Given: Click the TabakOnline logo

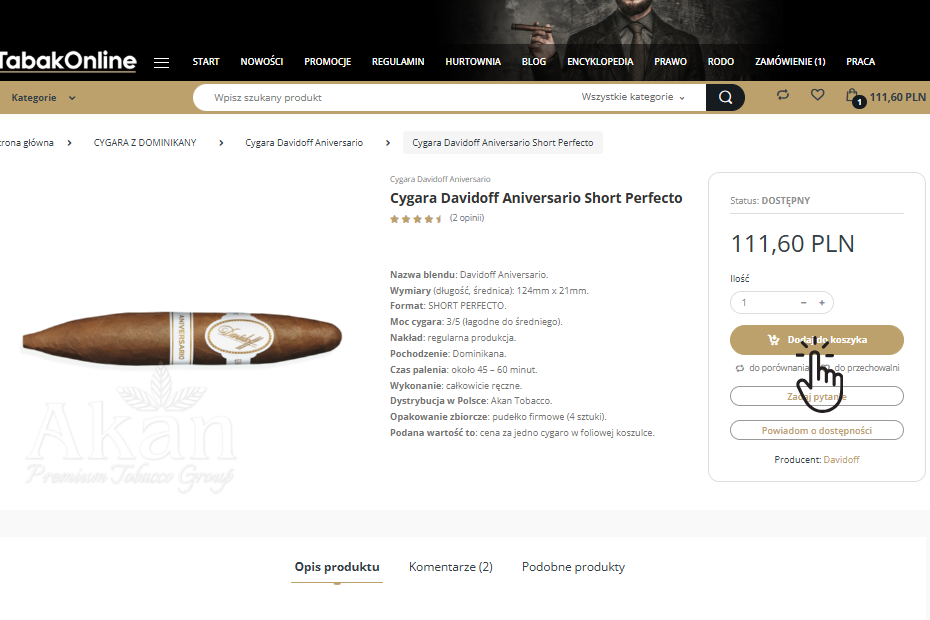Looking at the screenshot, I should coord(68,62).
